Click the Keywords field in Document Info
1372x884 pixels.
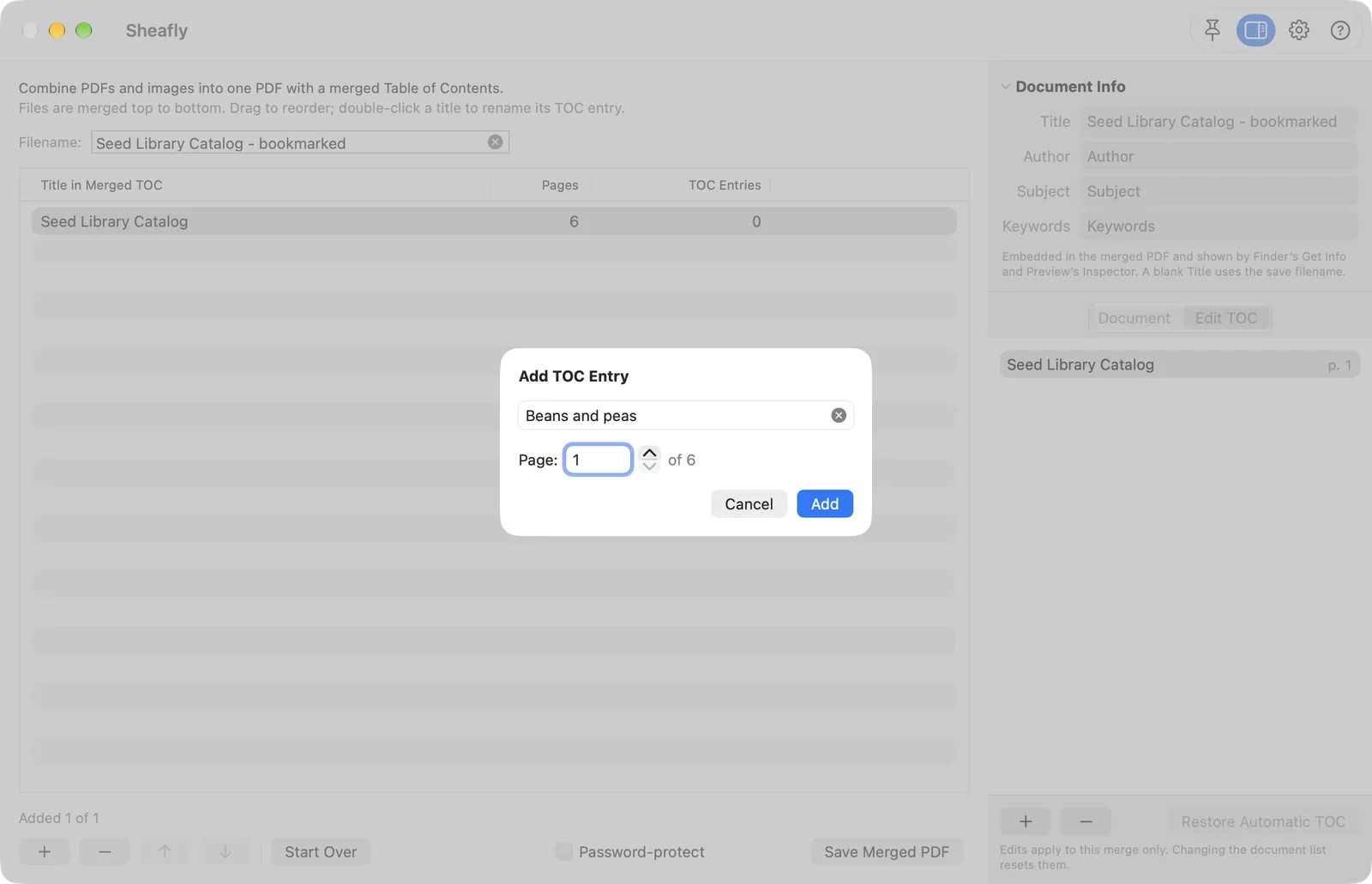click(1219, 226)
